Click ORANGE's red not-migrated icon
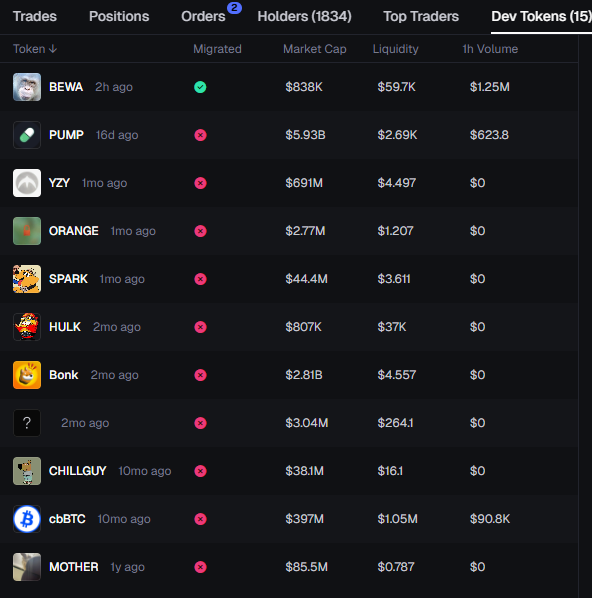 coord(200,231)
